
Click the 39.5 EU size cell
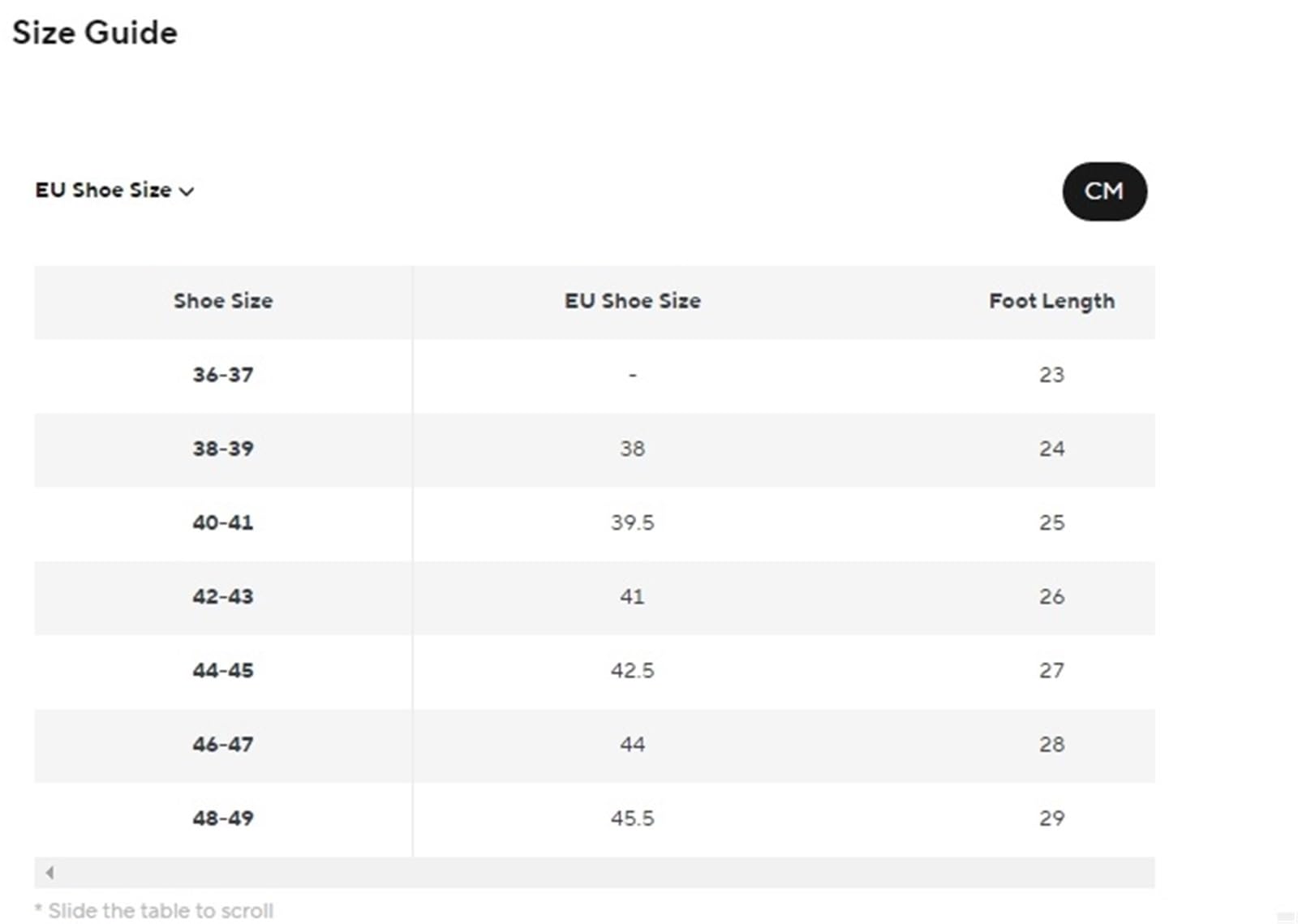(633, 522)
